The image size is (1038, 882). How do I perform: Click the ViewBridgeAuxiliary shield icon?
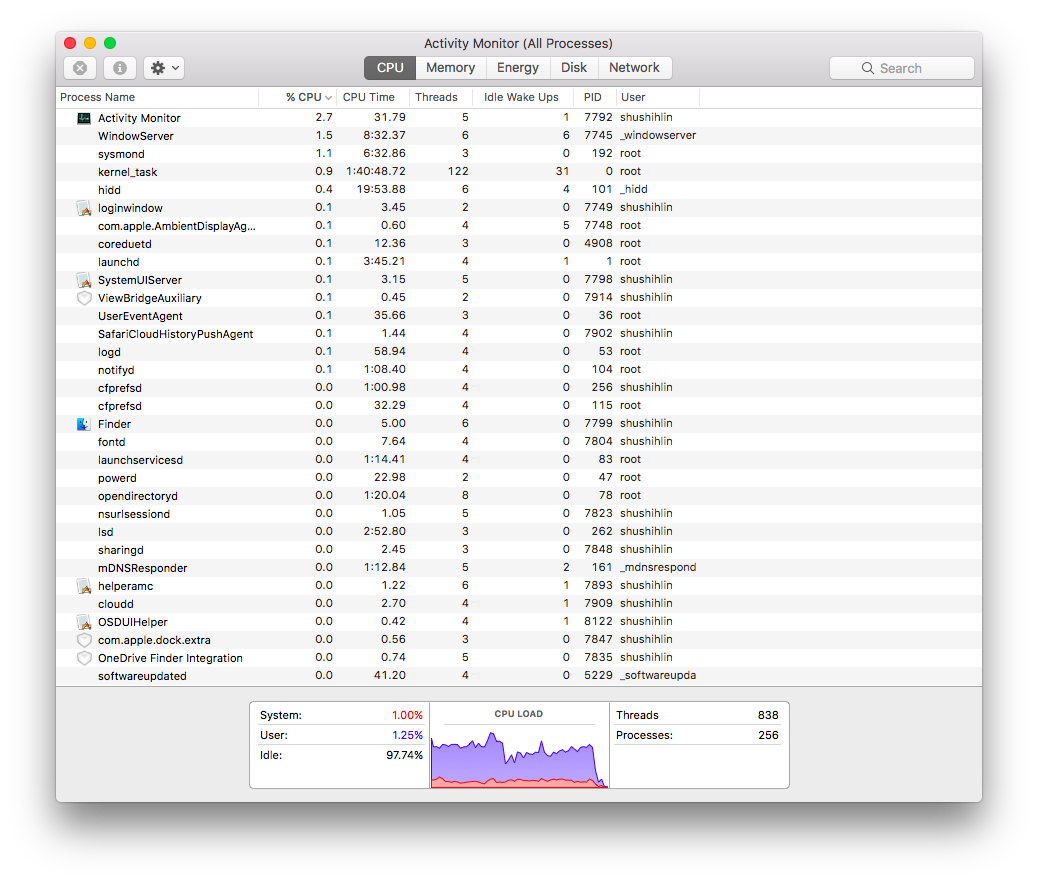84,298
